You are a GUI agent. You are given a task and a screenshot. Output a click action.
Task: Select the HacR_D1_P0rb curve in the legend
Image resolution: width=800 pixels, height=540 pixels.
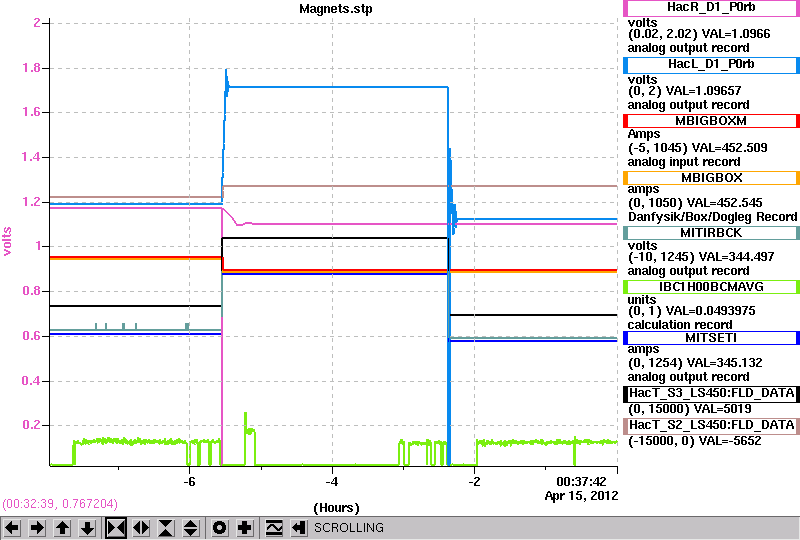(711, 8)
